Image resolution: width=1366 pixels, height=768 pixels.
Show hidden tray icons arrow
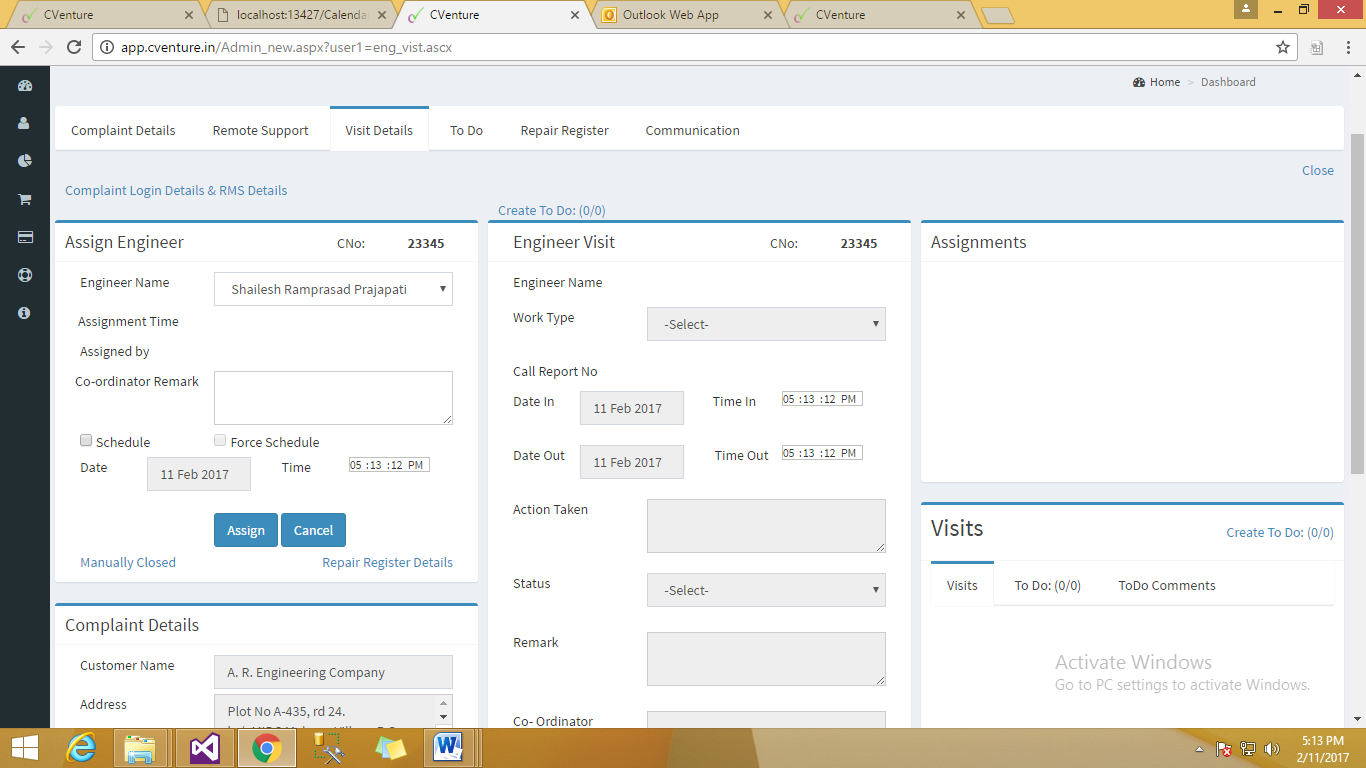pyautogui.click(x=1200, y=749)
